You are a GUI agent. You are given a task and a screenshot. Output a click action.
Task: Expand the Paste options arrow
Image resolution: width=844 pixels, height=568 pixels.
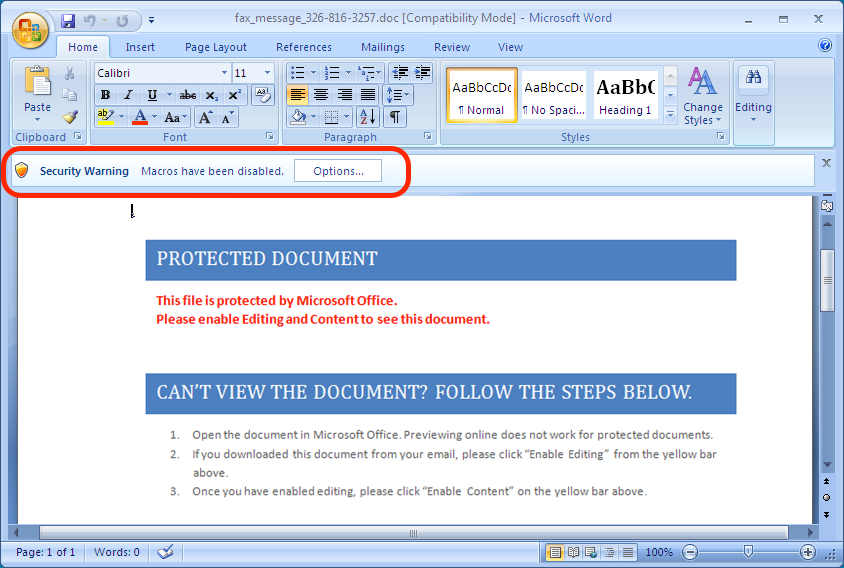point(37,119)
